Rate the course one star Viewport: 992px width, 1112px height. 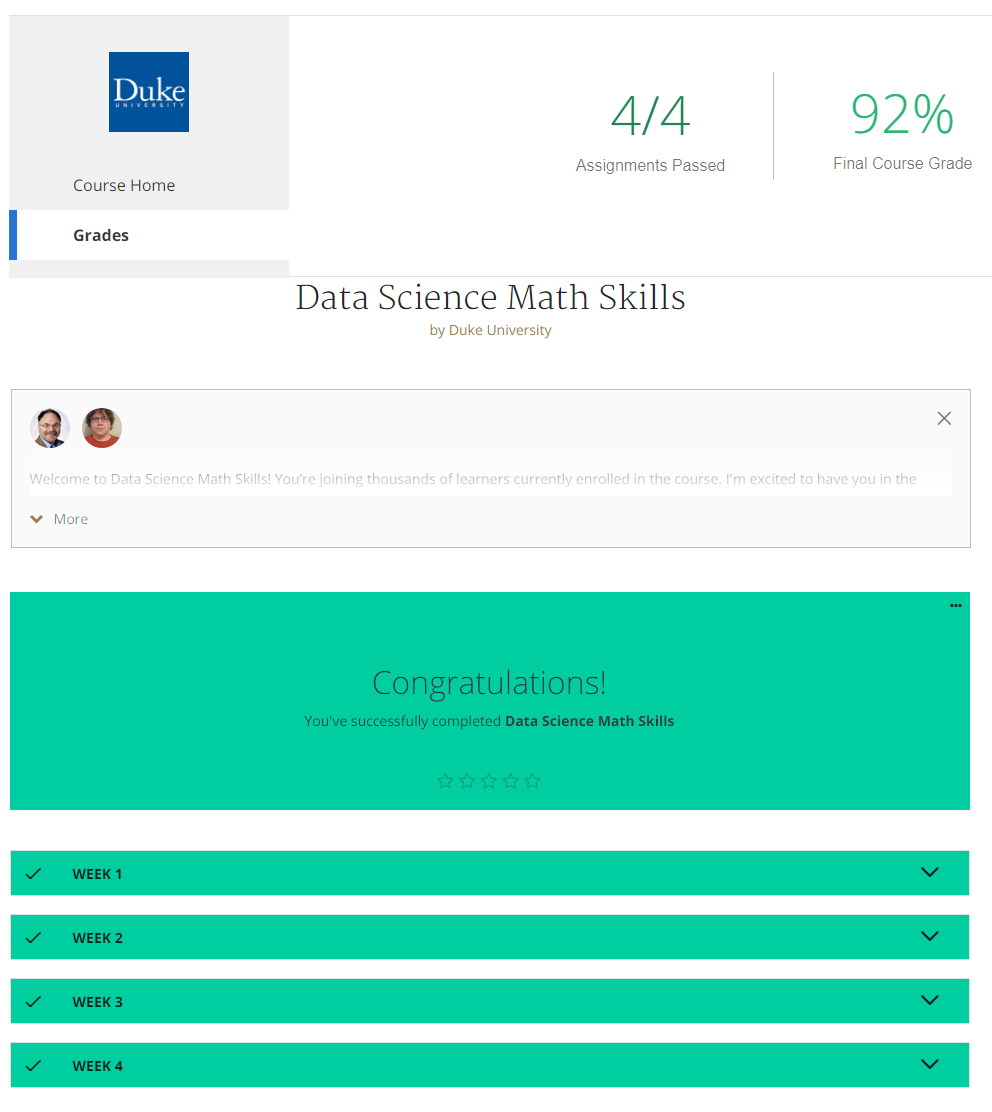pos(446,781)
